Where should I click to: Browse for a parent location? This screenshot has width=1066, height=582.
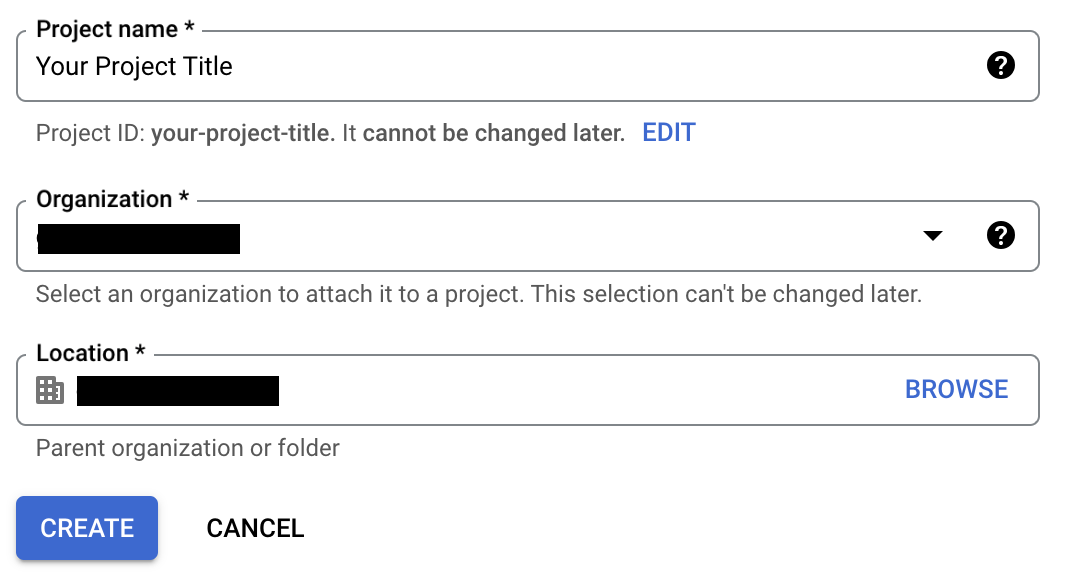956,390
